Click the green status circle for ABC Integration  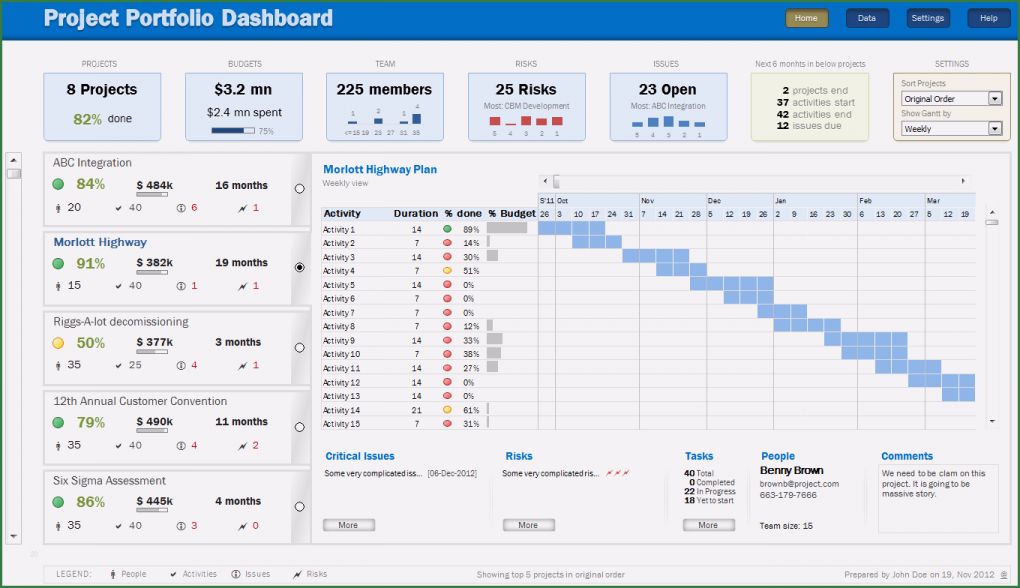tap(58, 184)
